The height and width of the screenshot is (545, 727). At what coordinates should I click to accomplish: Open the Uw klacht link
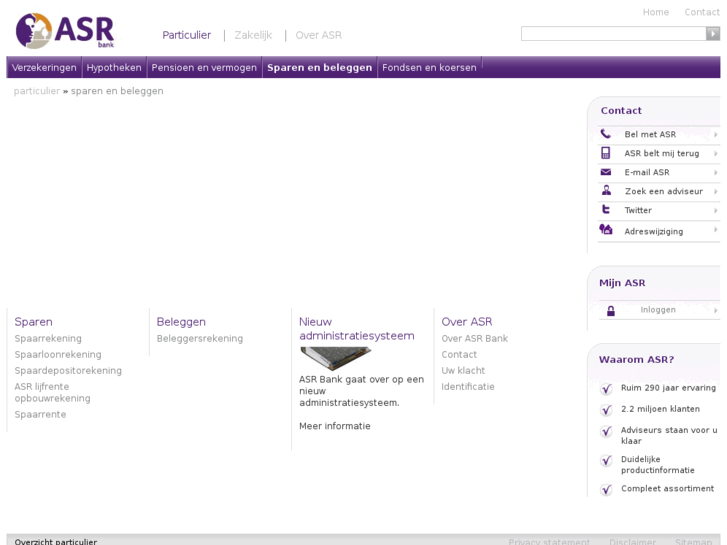pos(463,371)
